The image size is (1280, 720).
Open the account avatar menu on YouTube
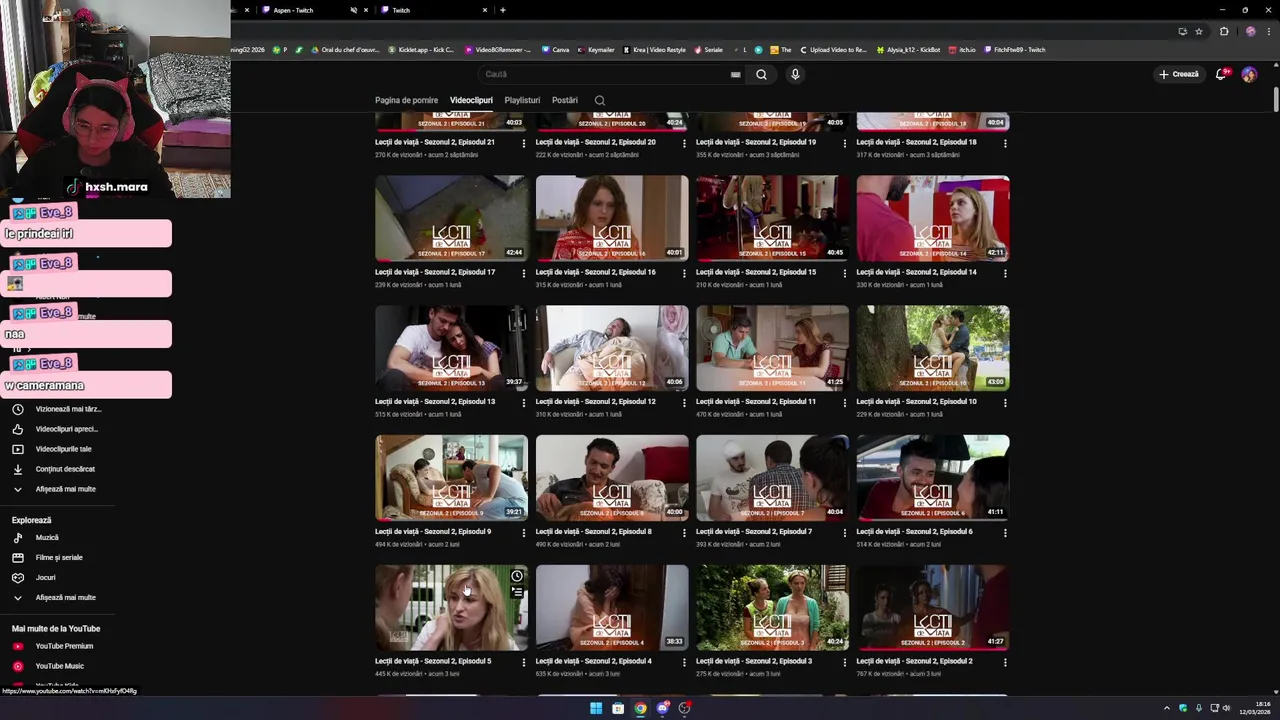point(1249,74)
